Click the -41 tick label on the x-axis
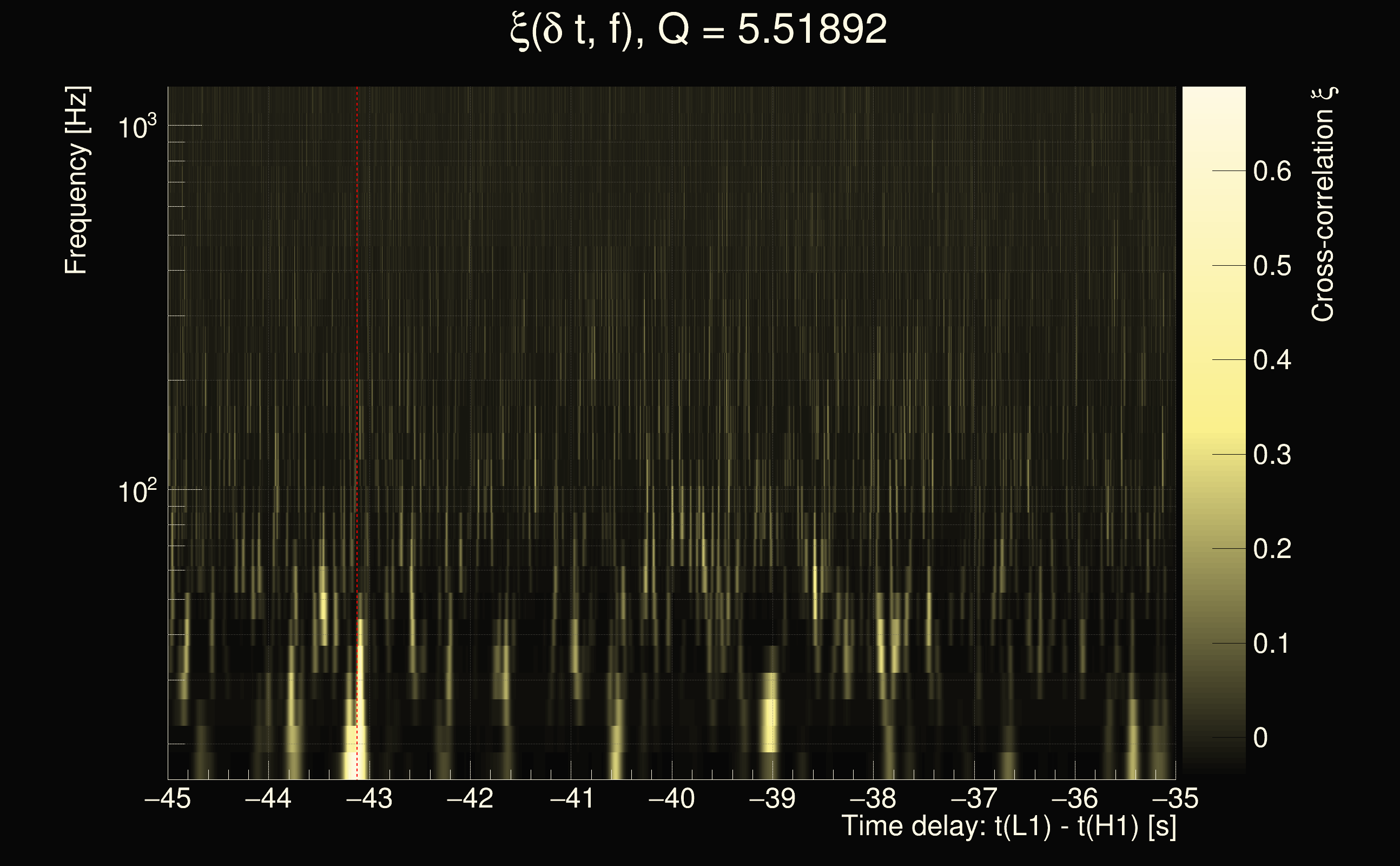1400x866 pixels. (x=571, y=798)
